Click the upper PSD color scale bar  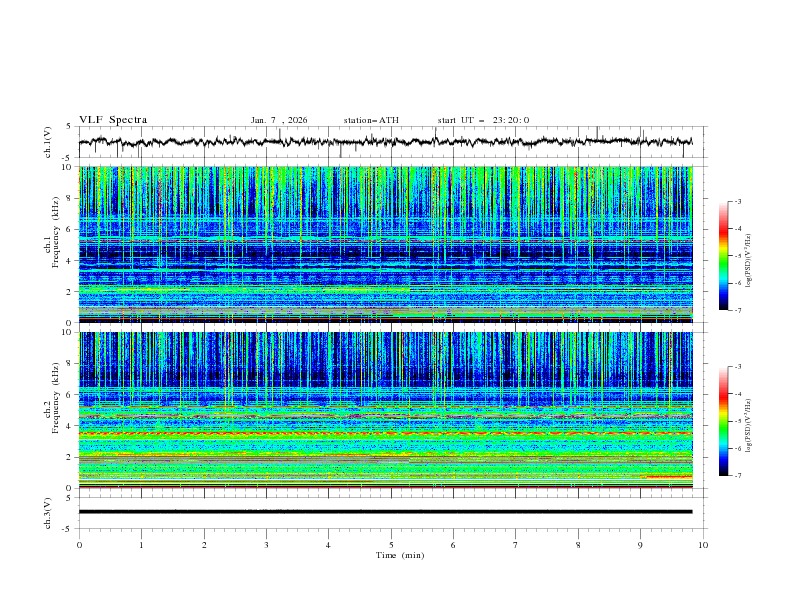723,256
